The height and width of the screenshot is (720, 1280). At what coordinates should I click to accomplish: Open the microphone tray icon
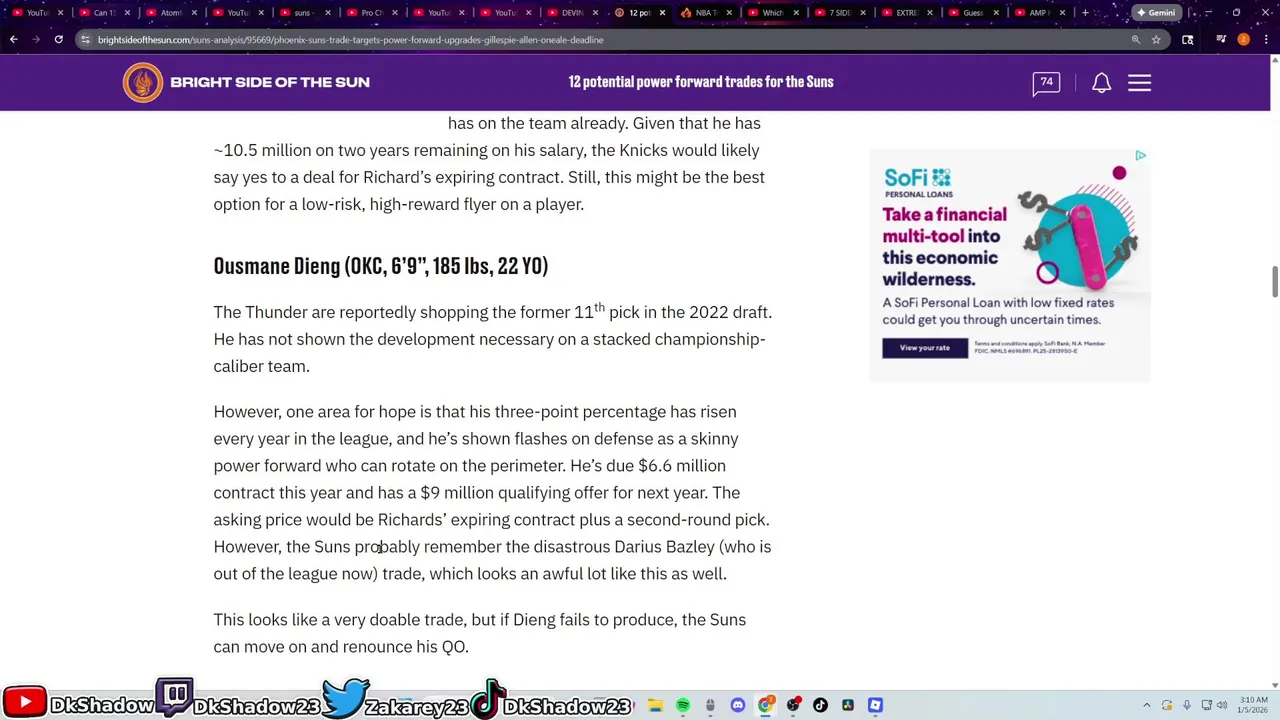coord(1187,705)
